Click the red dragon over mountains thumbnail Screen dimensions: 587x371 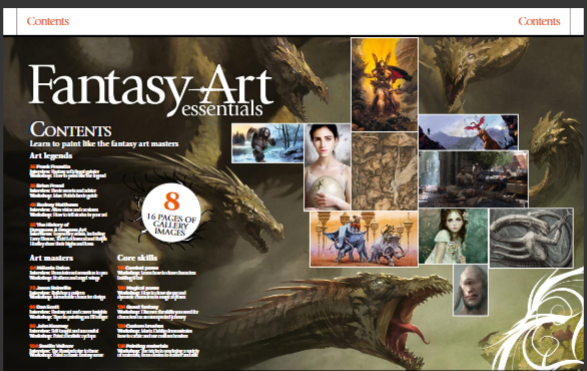(x=468, y=132)
